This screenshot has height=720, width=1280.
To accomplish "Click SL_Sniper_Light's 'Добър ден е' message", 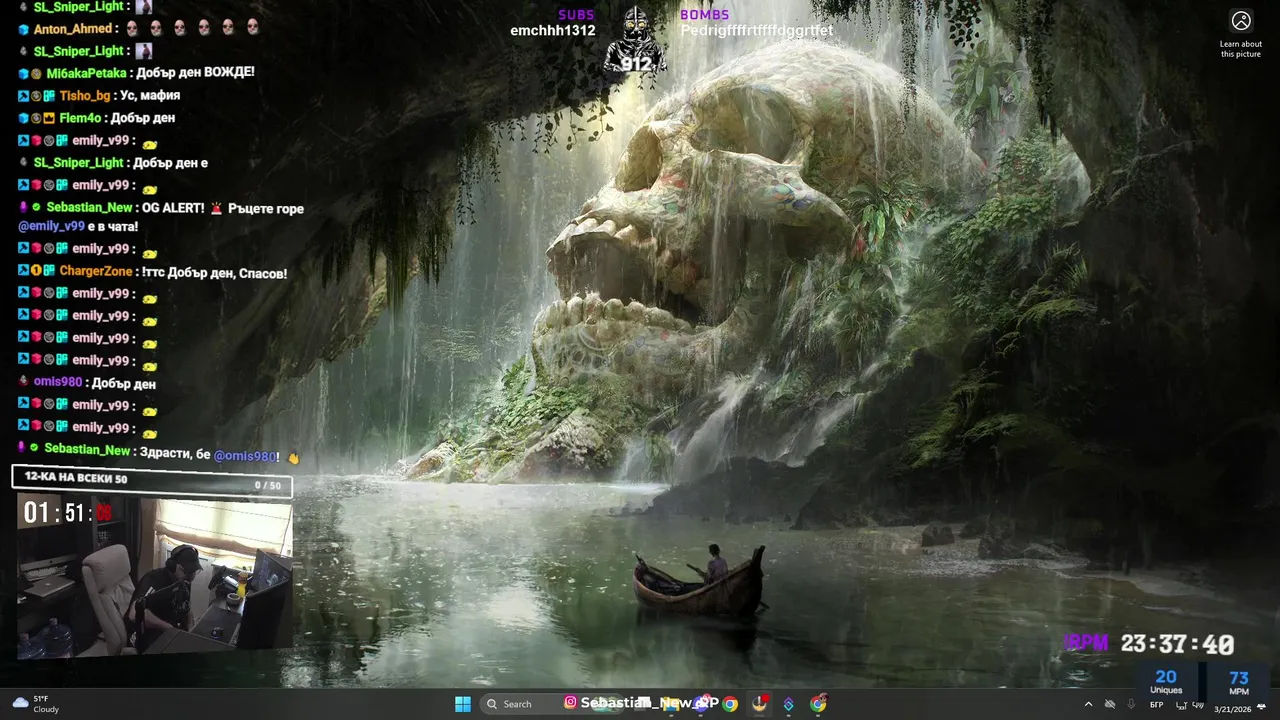I will click(x=170, y=163).
